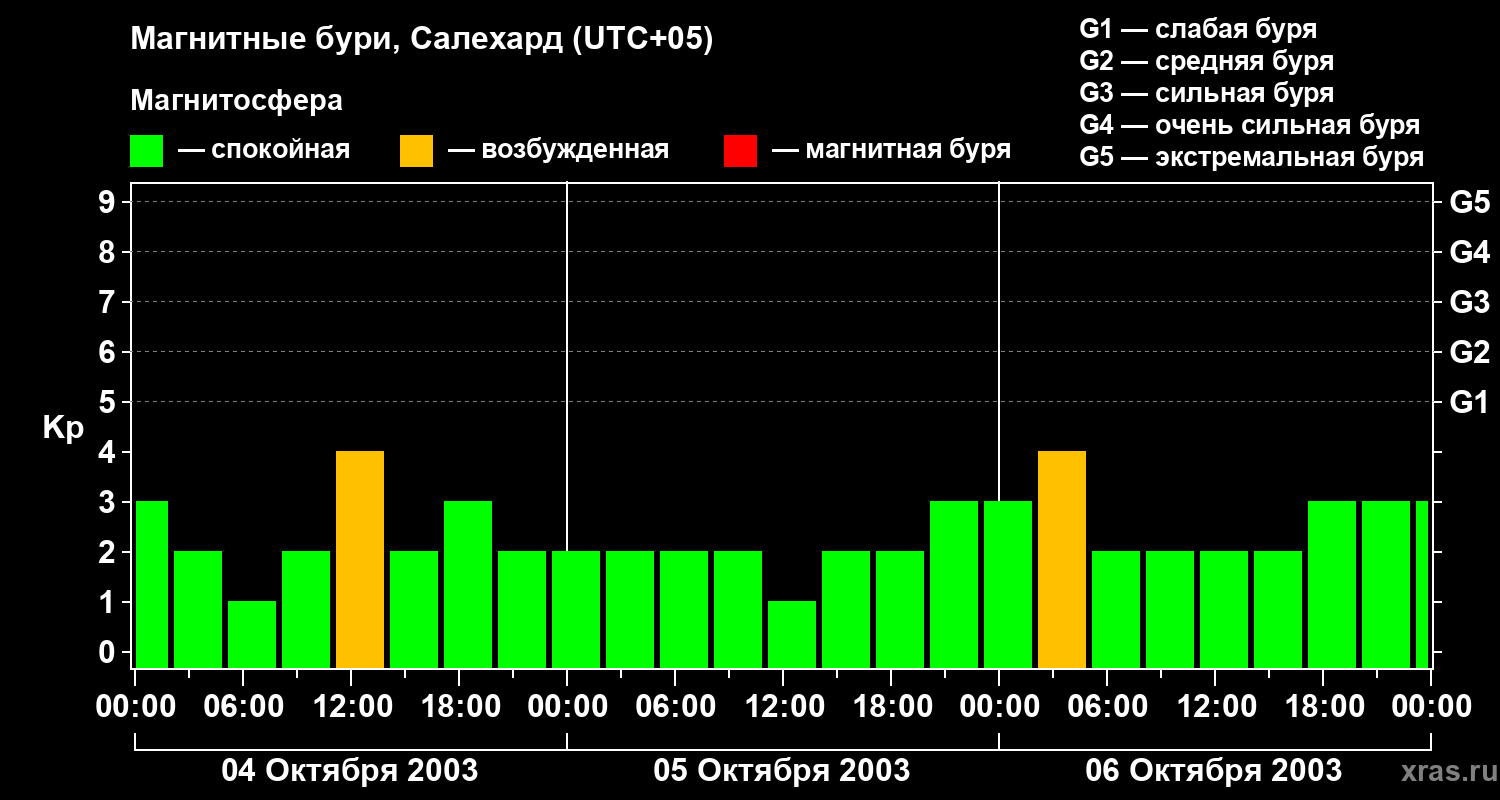
Task: Click the '06:00' time label under 05 Октября
Action: [675, 707]
